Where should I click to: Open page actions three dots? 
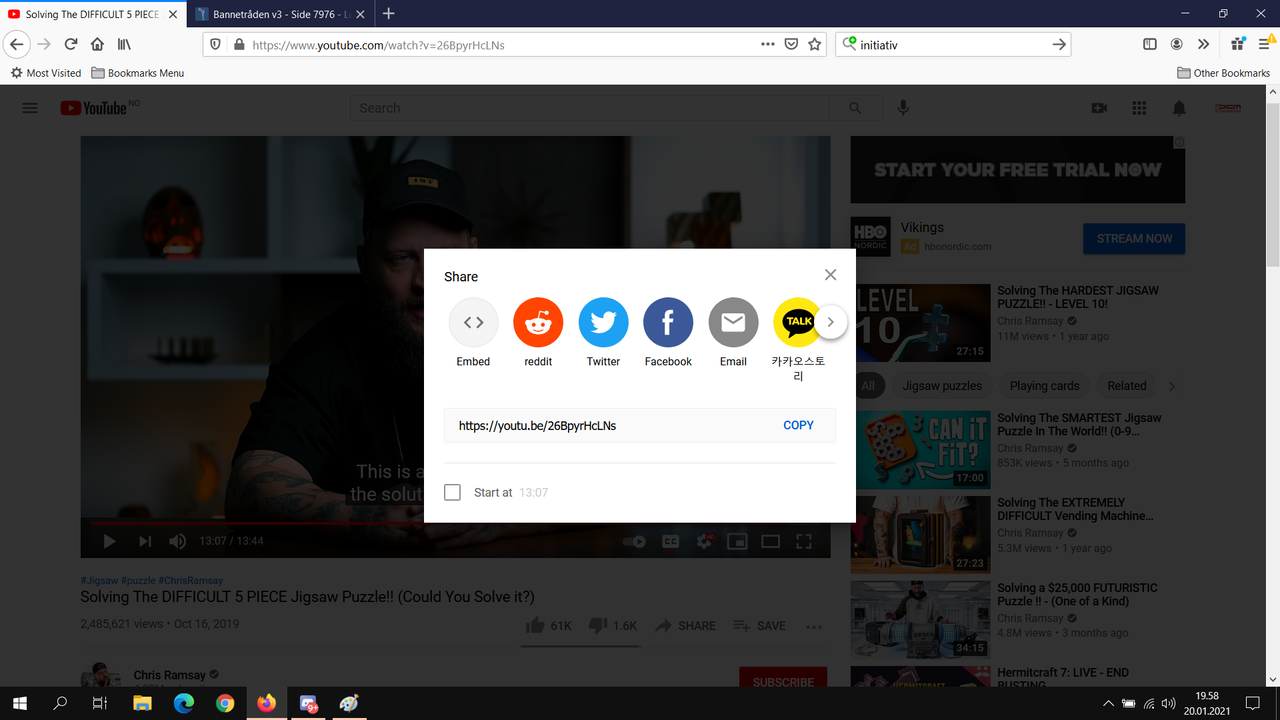pos(768,44)
